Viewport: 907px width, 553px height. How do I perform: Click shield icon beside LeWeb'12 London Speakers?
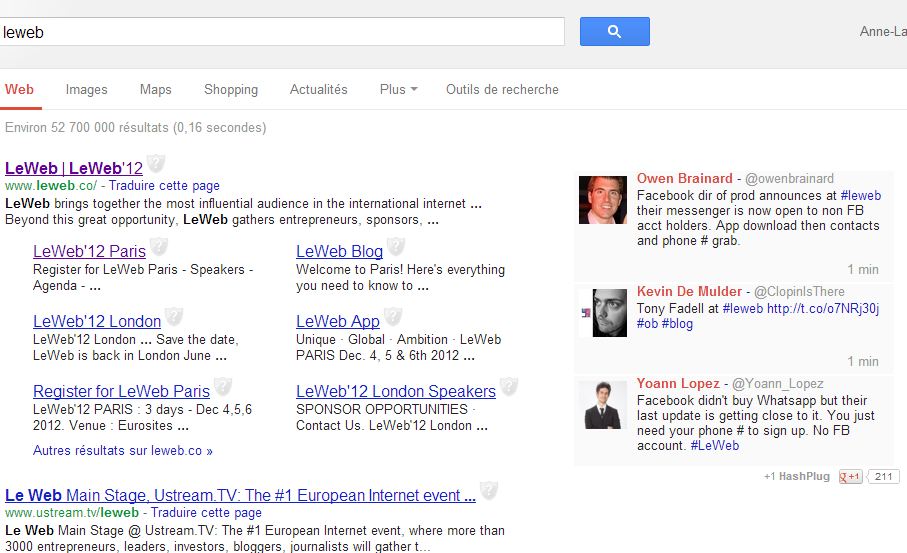point(508,386)
